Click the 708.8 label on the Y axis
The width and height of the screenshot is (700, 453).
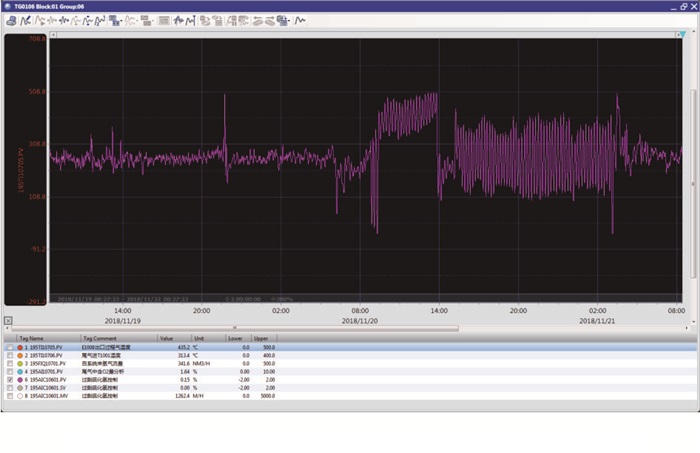click(37, 39)
